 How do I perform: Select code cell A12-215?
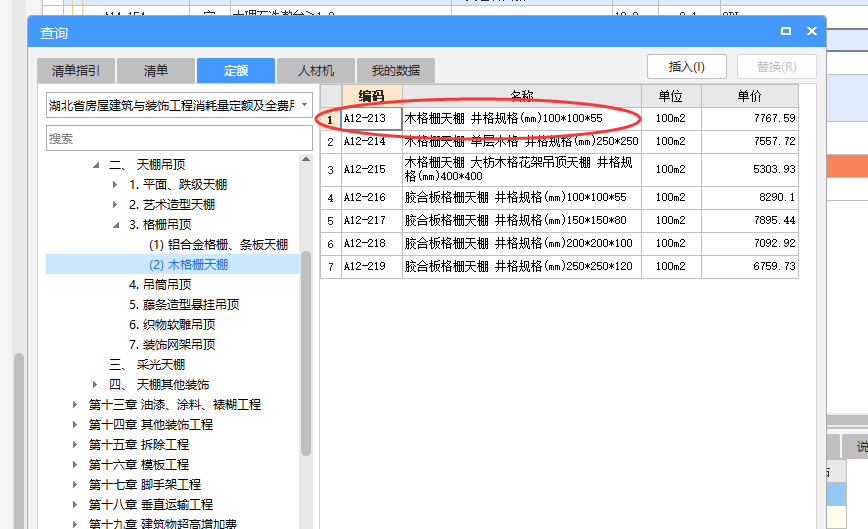click(371, 169)
